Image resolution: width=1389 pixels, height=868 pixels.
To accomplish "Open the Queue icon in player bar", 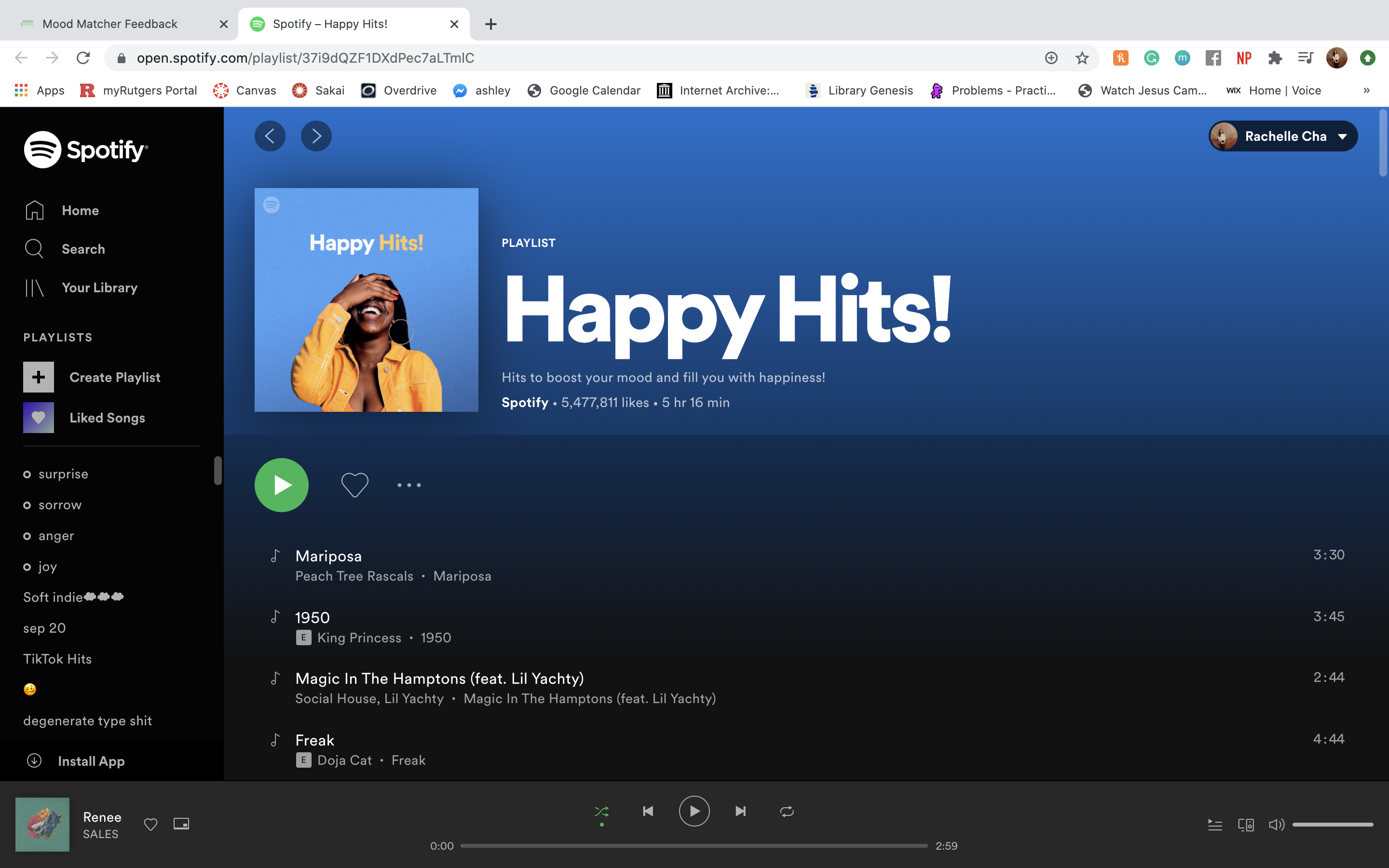I will tap(1214, 825).
